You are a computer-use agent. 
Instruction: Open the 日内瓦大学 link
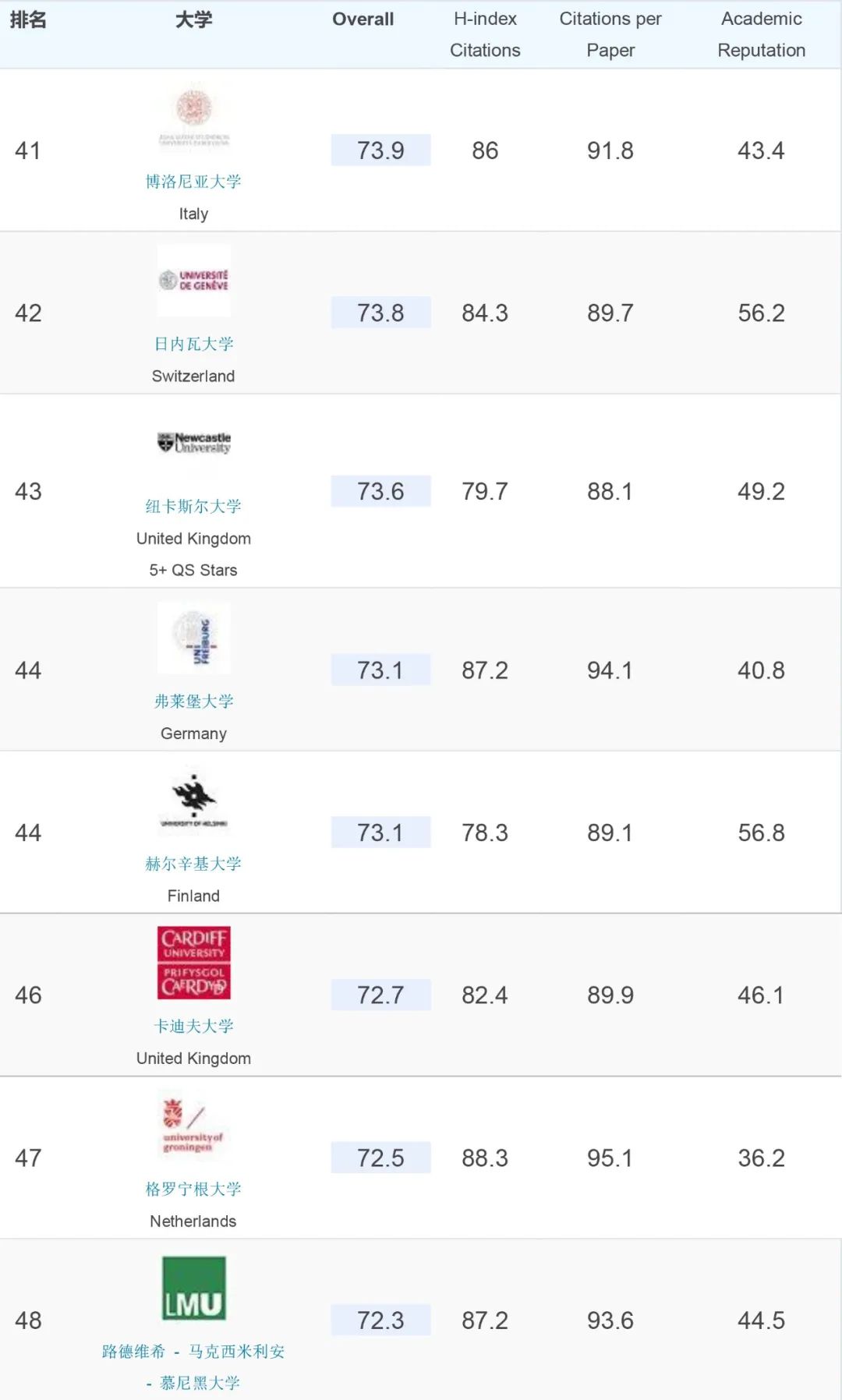coord(193,344)
